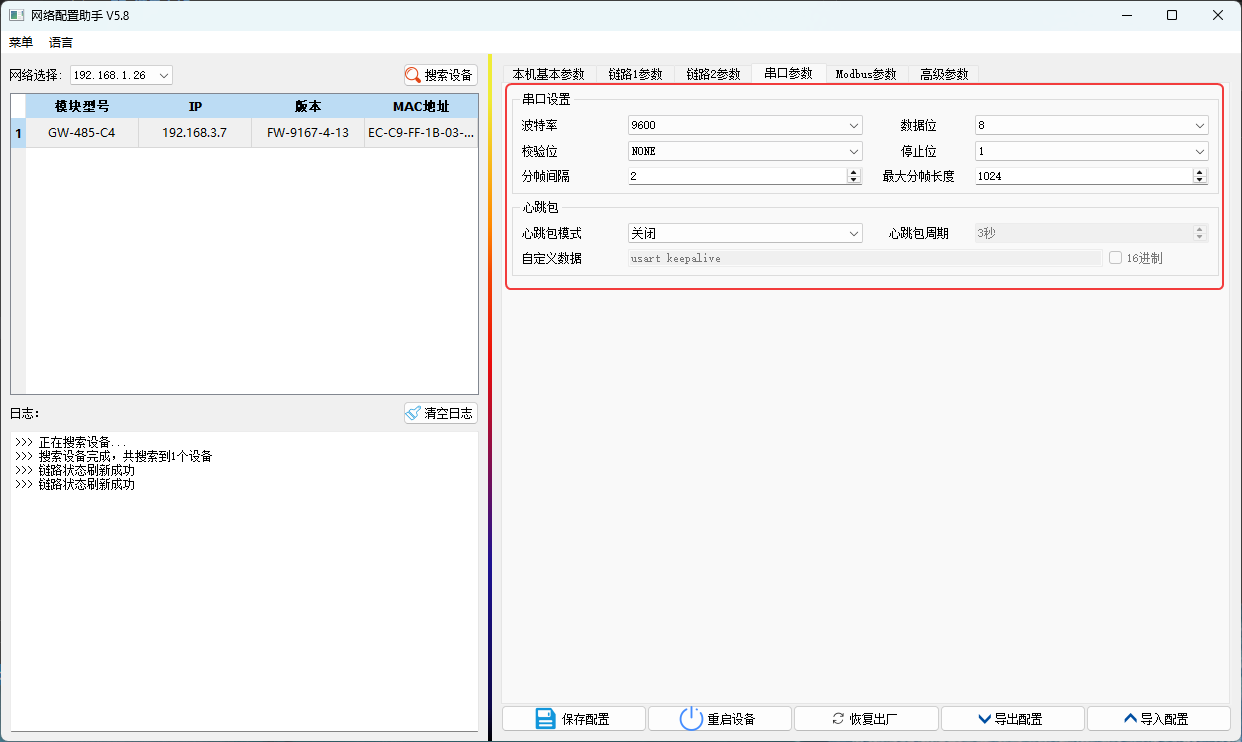Click the restore factory reset icon
1242x742 pixels.
point(838,718)
